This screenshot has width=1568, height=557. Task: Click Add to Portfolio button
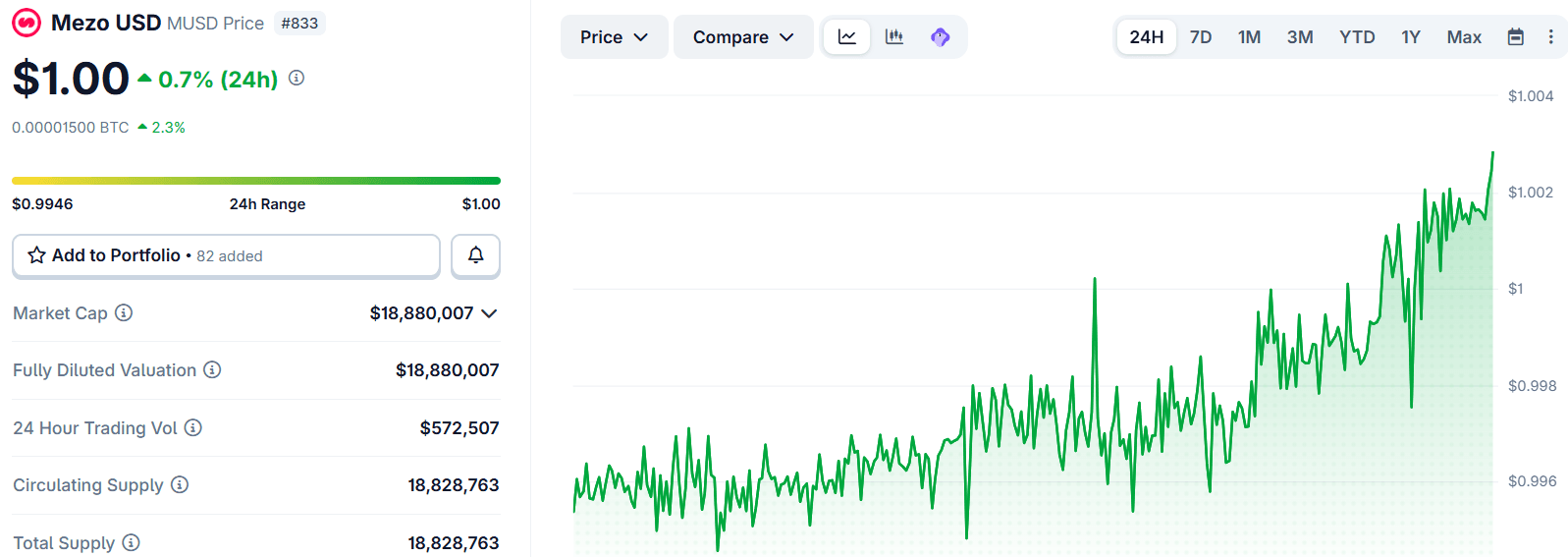226,255
